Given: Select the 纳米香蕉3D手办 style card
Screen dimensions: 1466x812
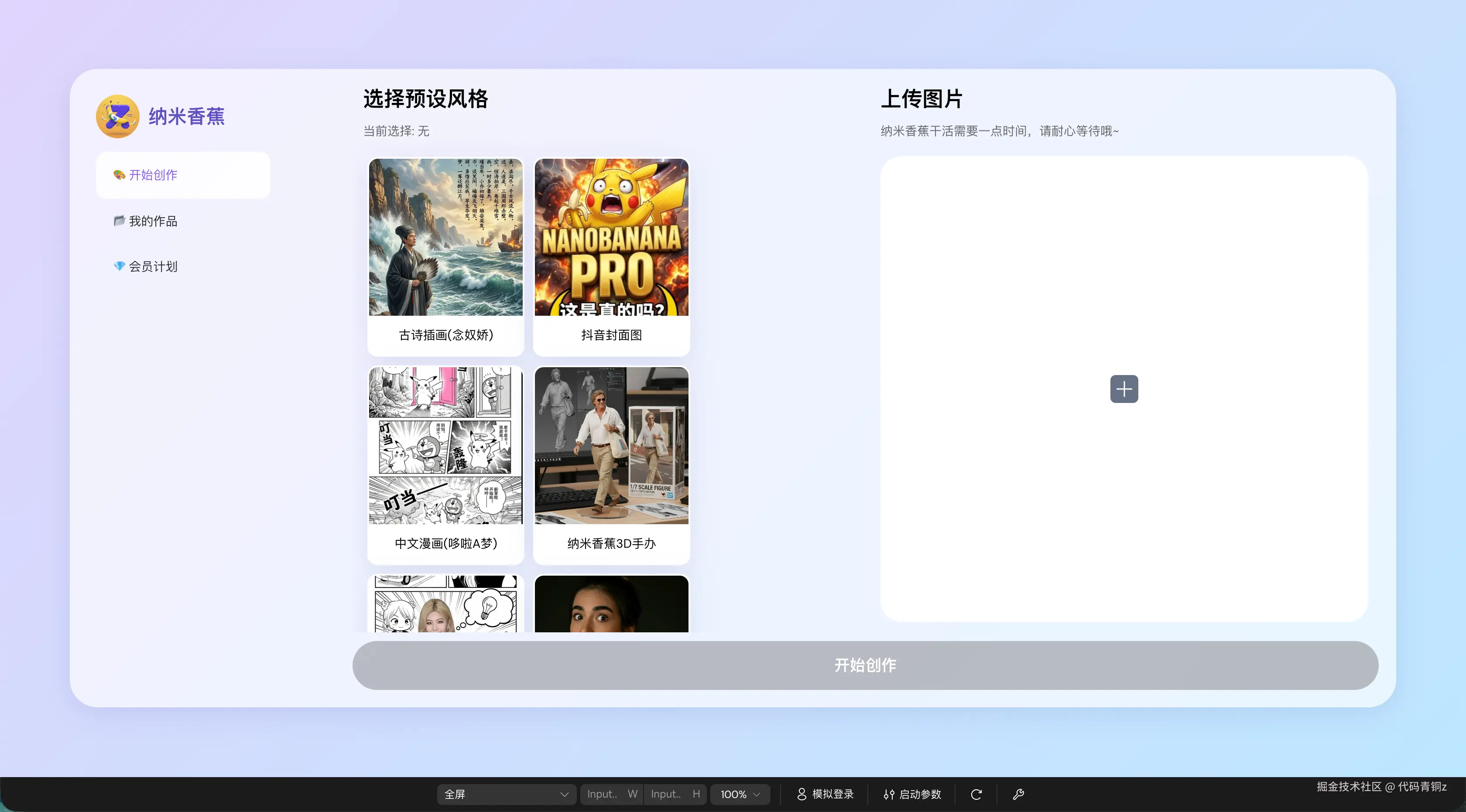Looking at the screenshot, I should point(611,464).
